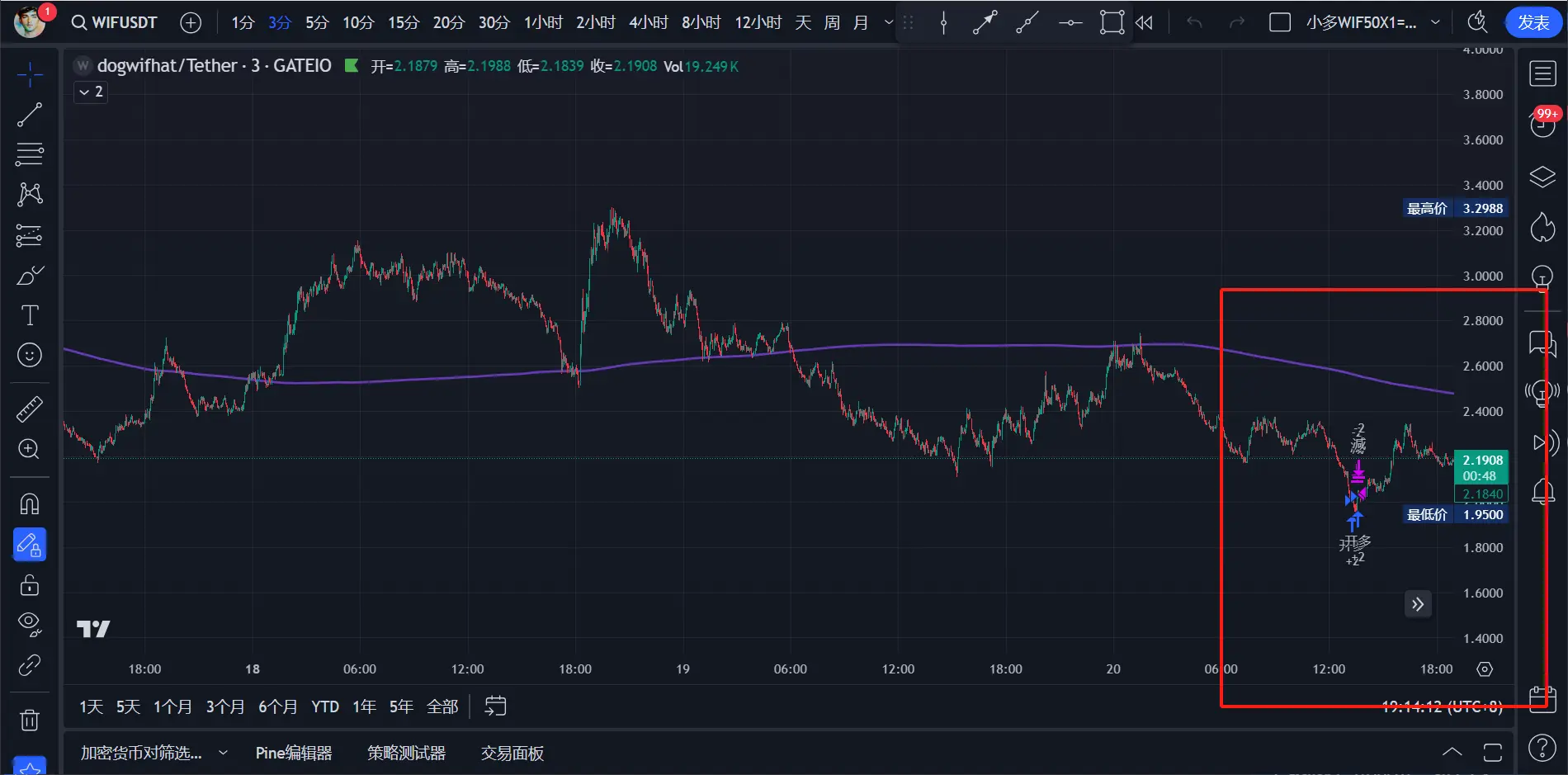Toggle the layout checkbox square in toolbar
The width and height of the screenshot is (1568, 775).
[x=1279, y=22]
